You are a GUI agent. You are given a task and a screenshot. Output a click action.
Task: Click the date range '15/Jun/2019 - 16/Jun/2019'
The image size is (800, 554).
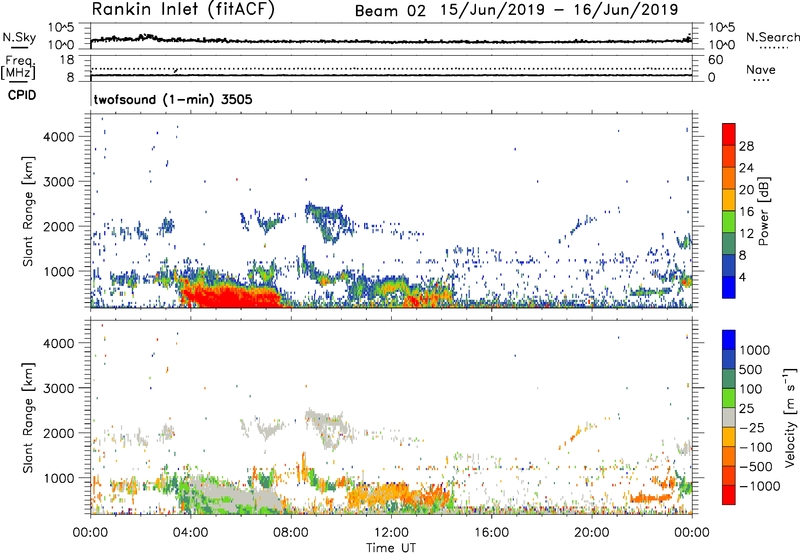click(559, 10)
